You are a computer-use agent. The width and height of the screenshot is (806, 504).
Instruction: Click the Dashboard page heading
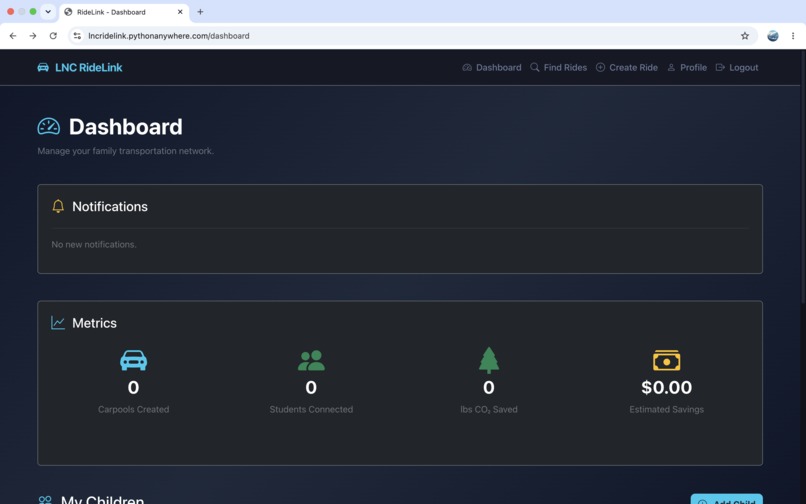(125, 127)
